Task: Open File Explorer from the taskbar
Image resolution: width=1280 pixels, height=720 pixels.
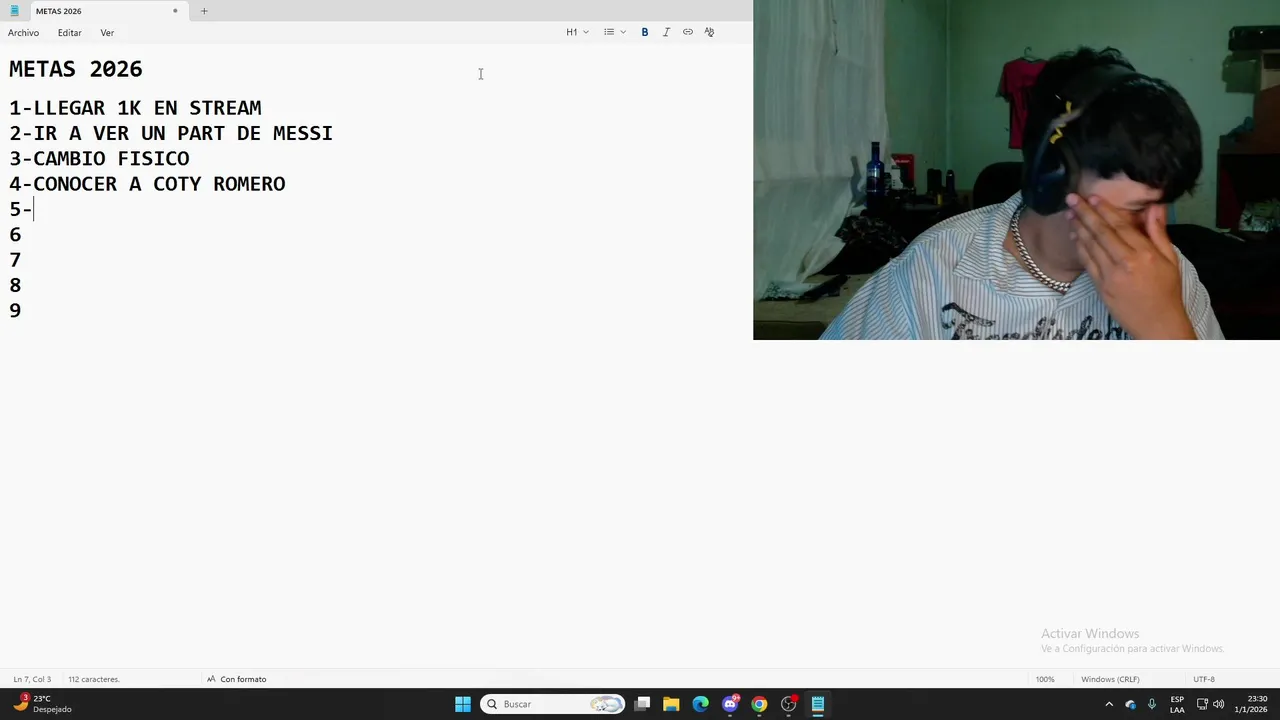Action: click(x=671, y=704)
